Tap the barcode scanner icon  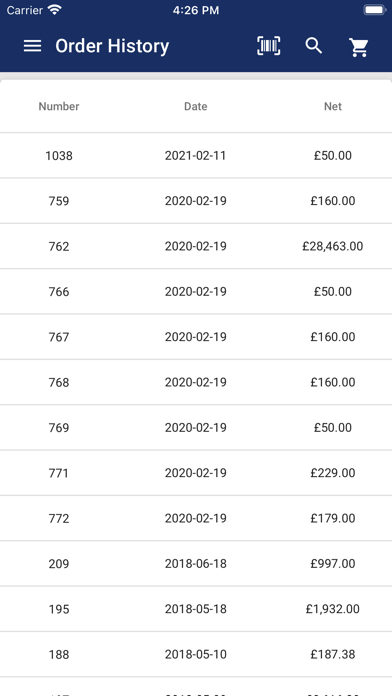point(269,46)
